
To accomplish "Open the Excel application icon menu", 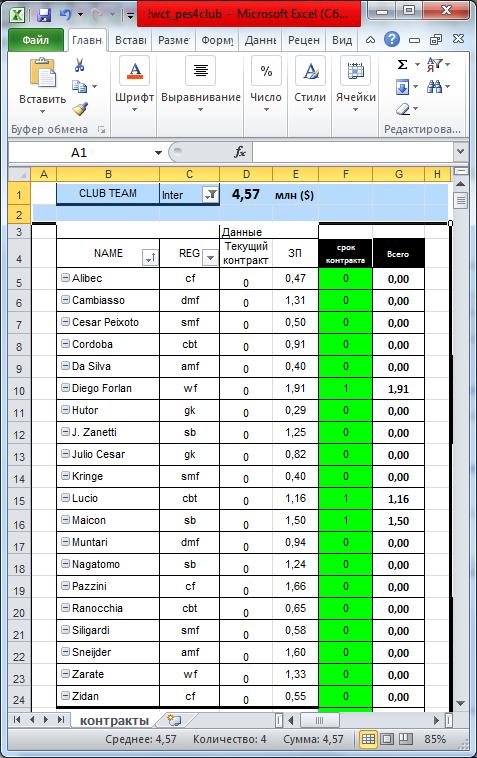I will point(17,15).
